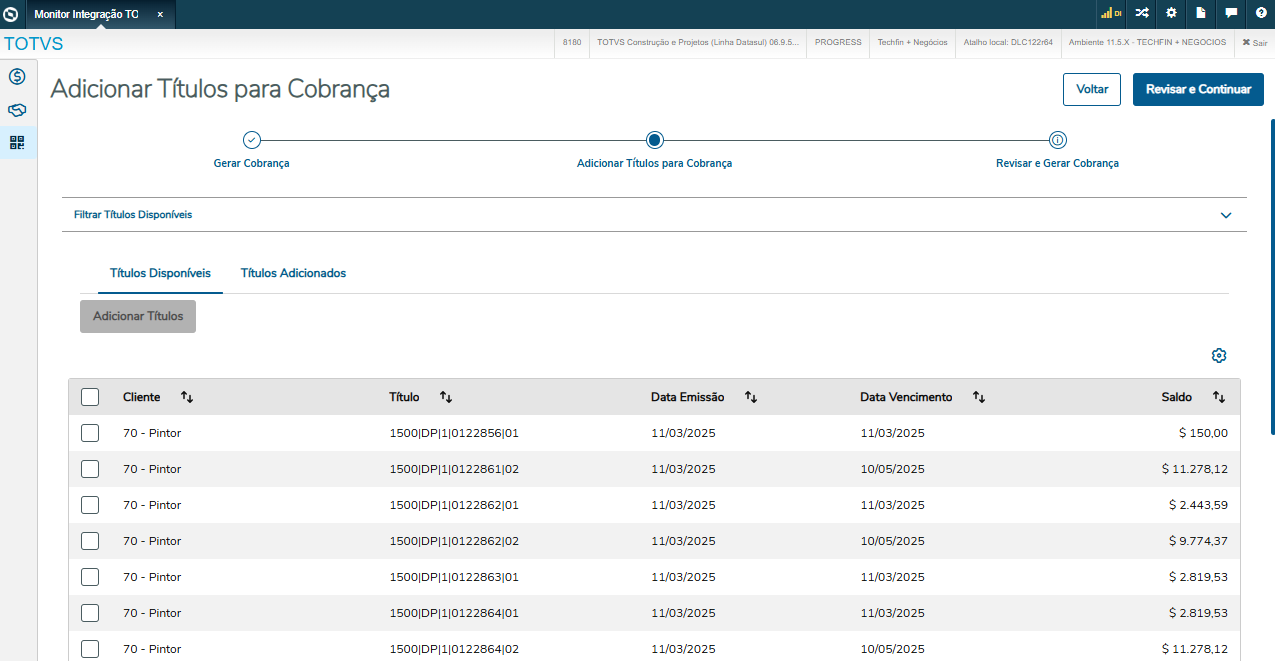Viewport: 1275px width, 661px height.
Task: Check the row for title 1500|DP|1|0122856|01
Action: 90,433
